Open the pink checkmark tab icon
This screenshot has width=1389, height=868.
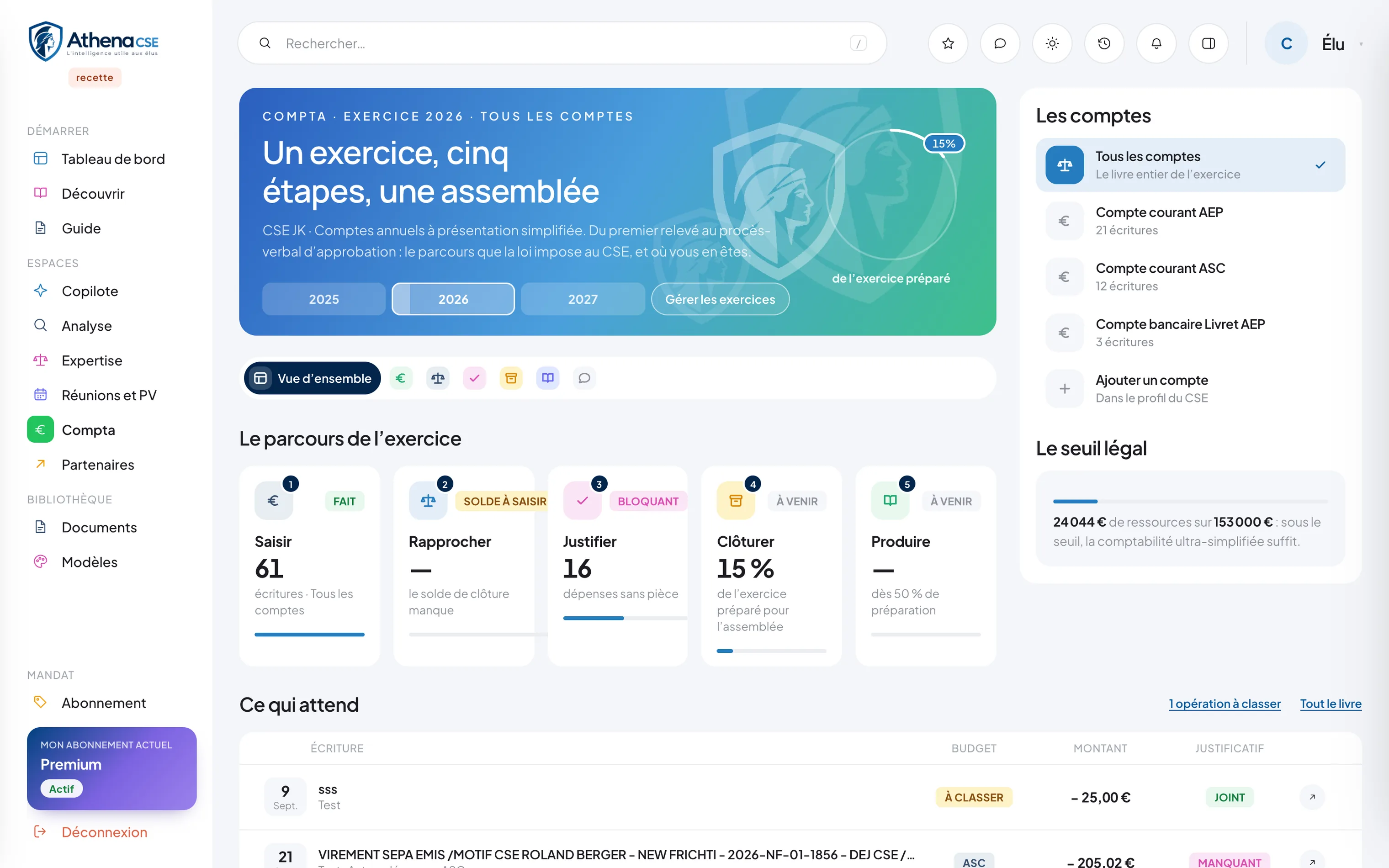coord(475,378)
